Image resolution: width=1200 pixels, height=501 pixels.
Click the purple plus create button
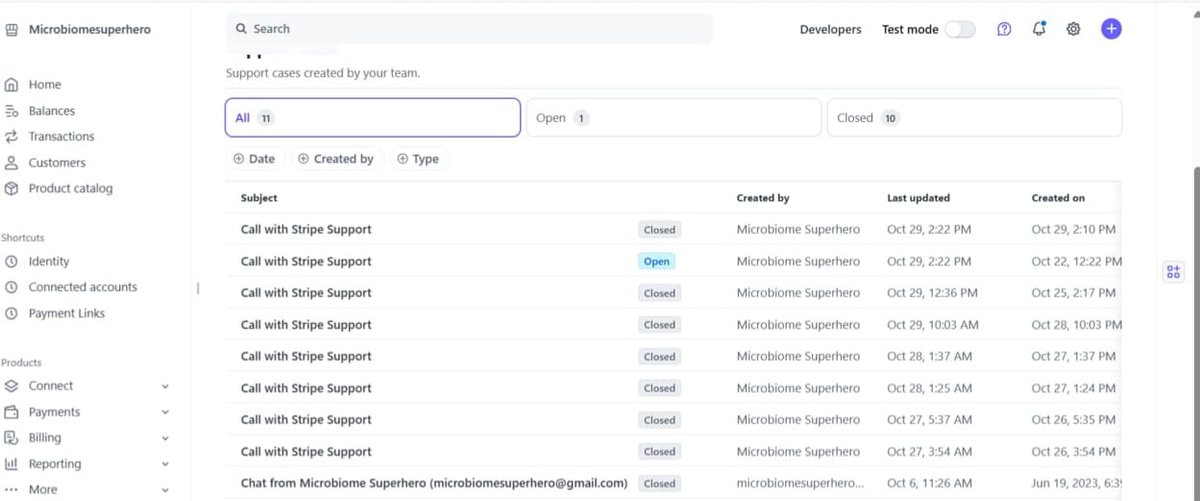(1111, 29)
